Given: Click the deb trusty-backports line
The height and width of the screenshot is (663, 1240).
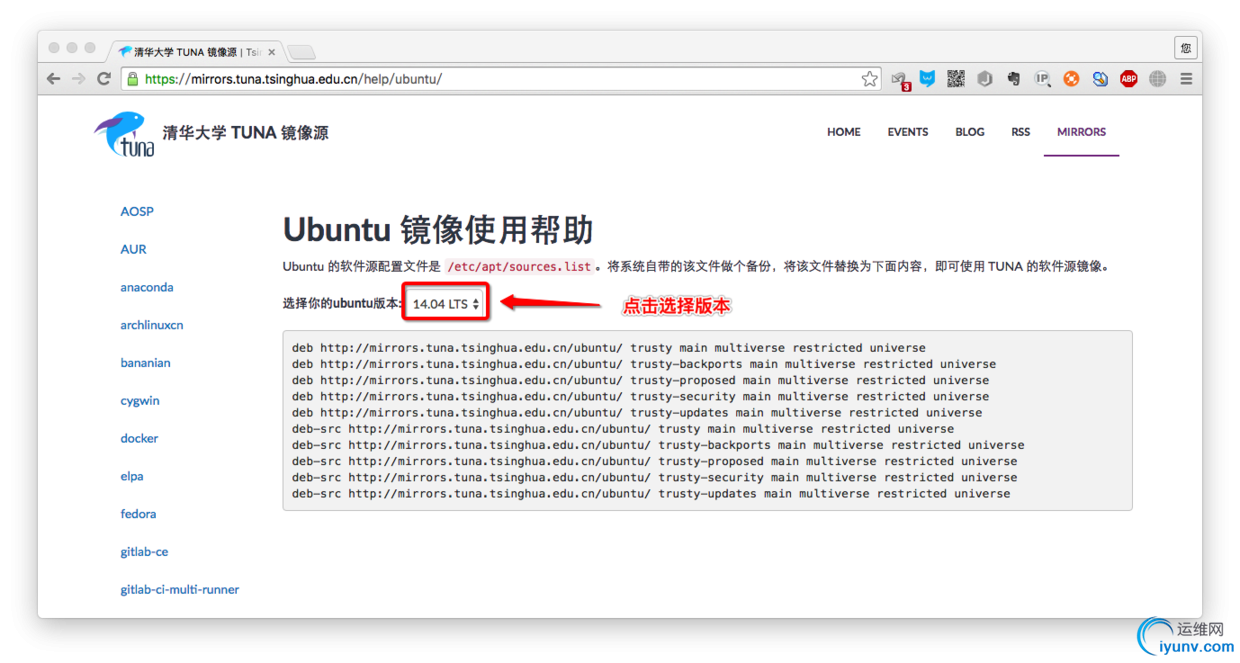Looking at the screenshot, I should click(644, 364).
